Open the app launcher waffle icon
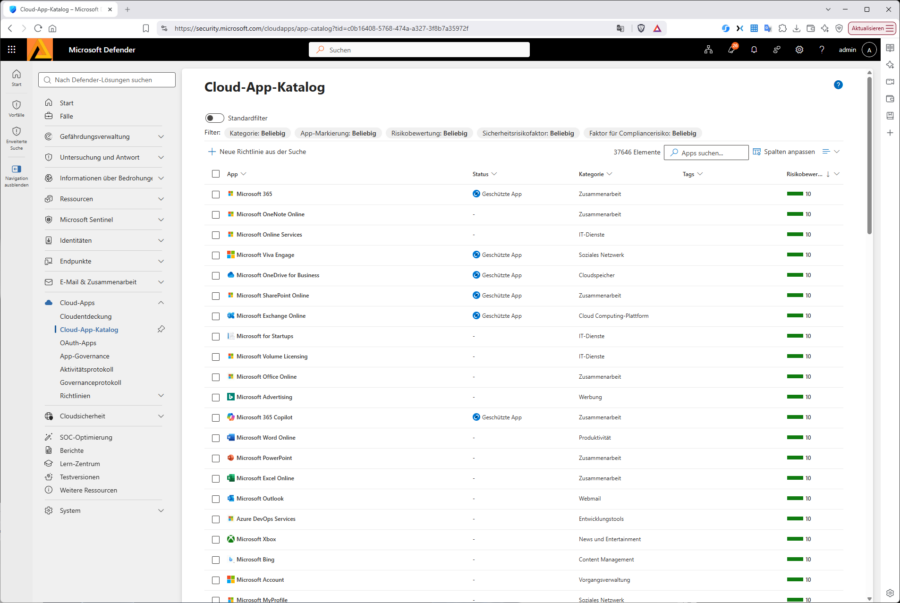The image size is (900, 603). pos(11,50)
